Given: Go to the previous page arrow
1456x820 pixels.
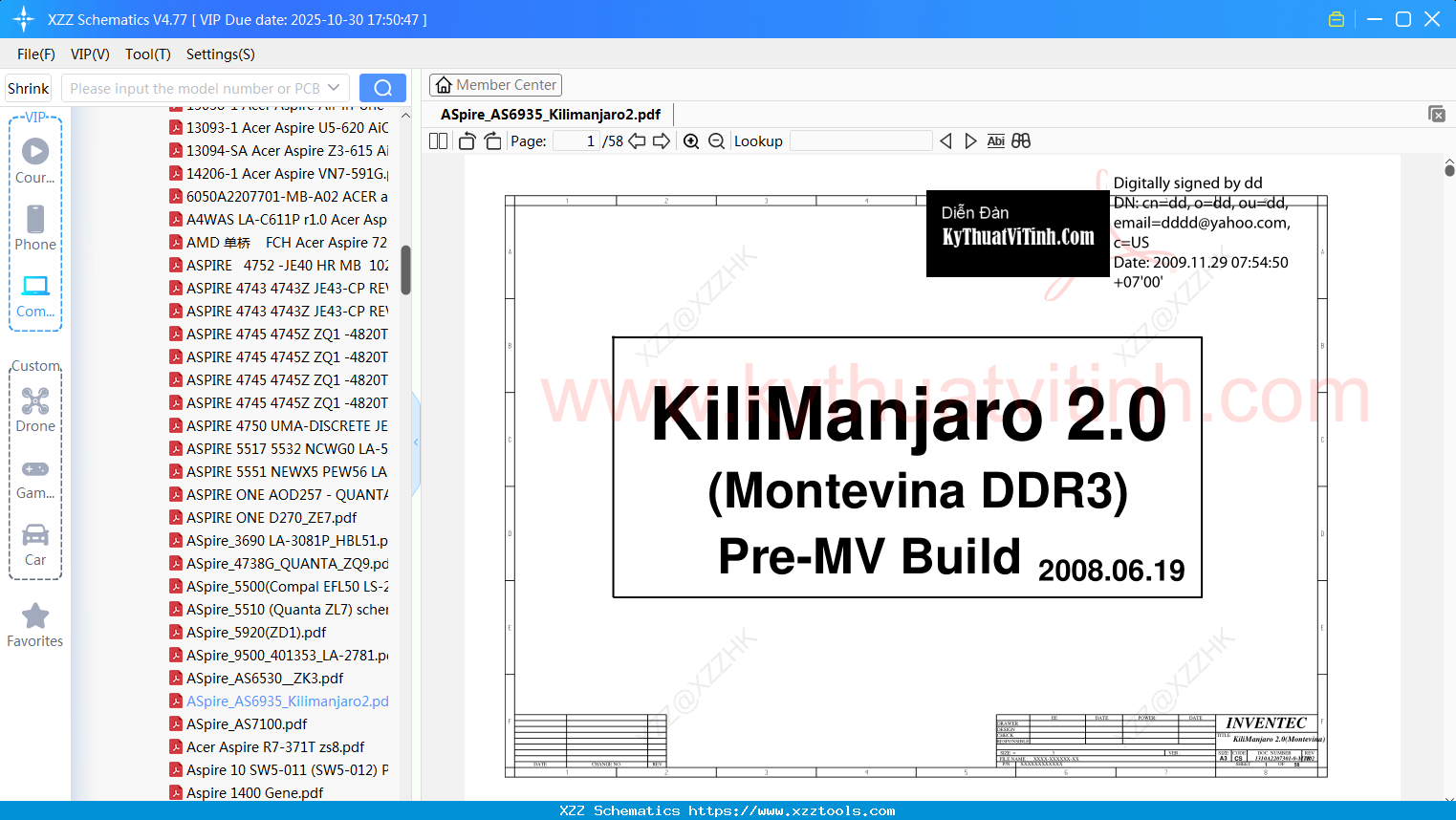Looking at the screenshot, I should [x=637, y=141].
